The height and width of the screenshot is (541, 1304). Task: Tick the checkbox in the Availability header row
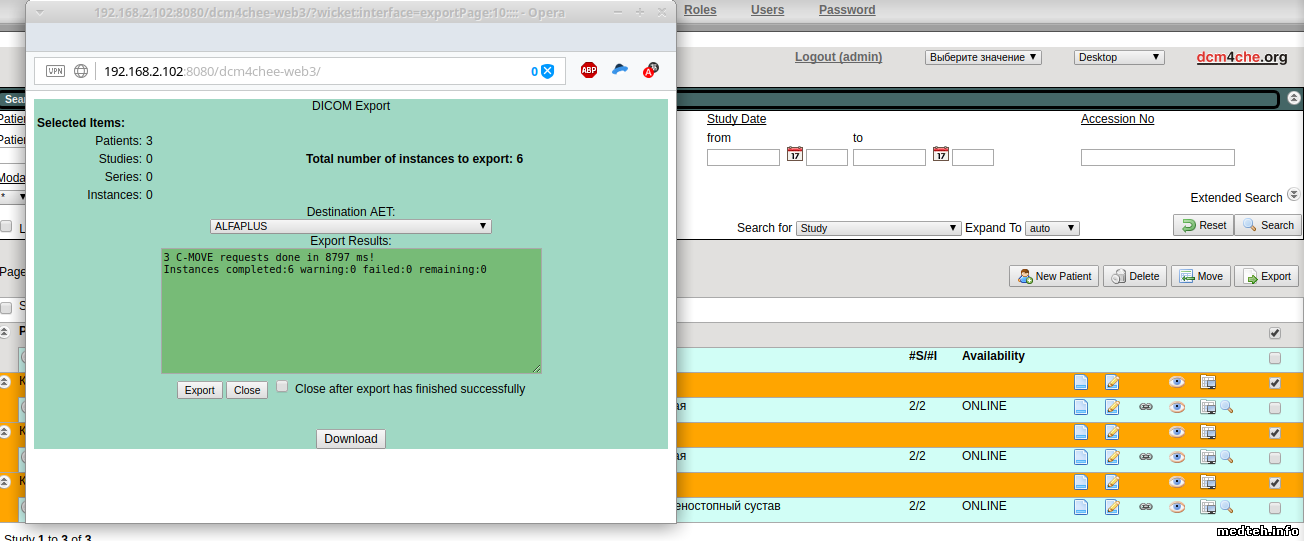(x=1274, y=358)
